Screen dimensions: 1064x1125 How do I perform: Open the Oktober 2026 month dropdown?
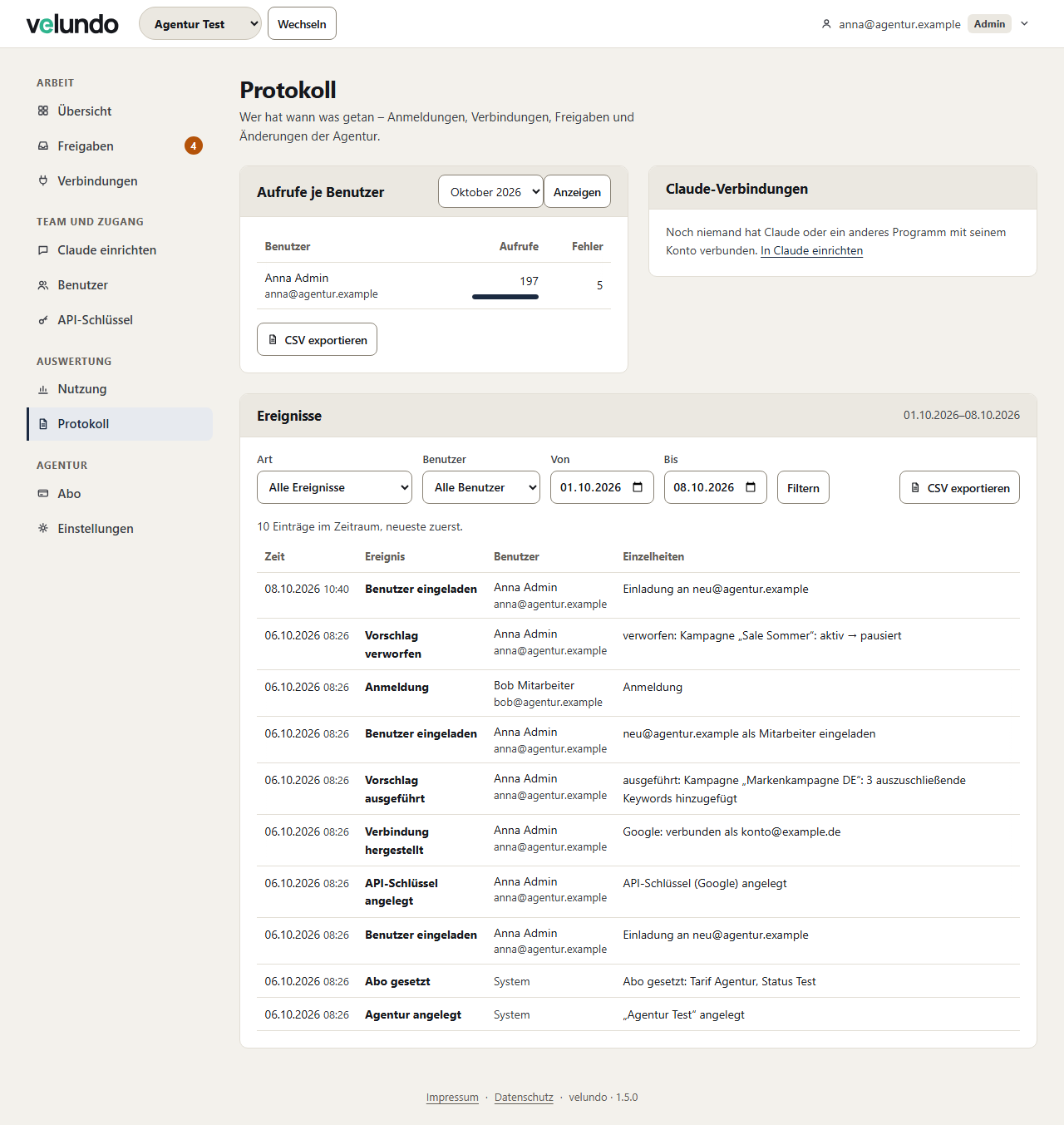[490, 191]
